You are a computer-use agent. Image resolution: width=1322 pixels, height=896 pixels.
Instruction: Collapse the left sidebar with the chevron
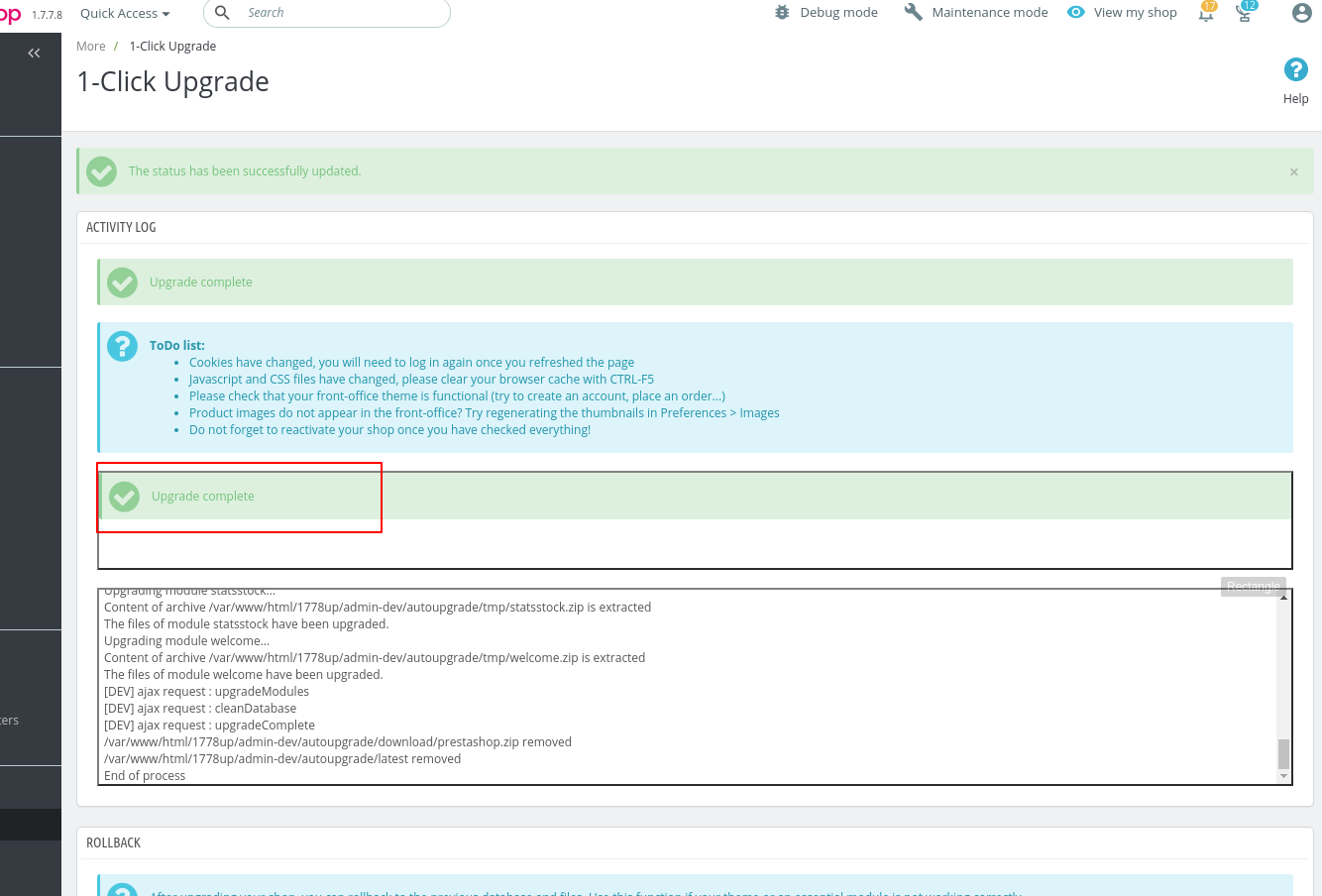coord(33,52)
